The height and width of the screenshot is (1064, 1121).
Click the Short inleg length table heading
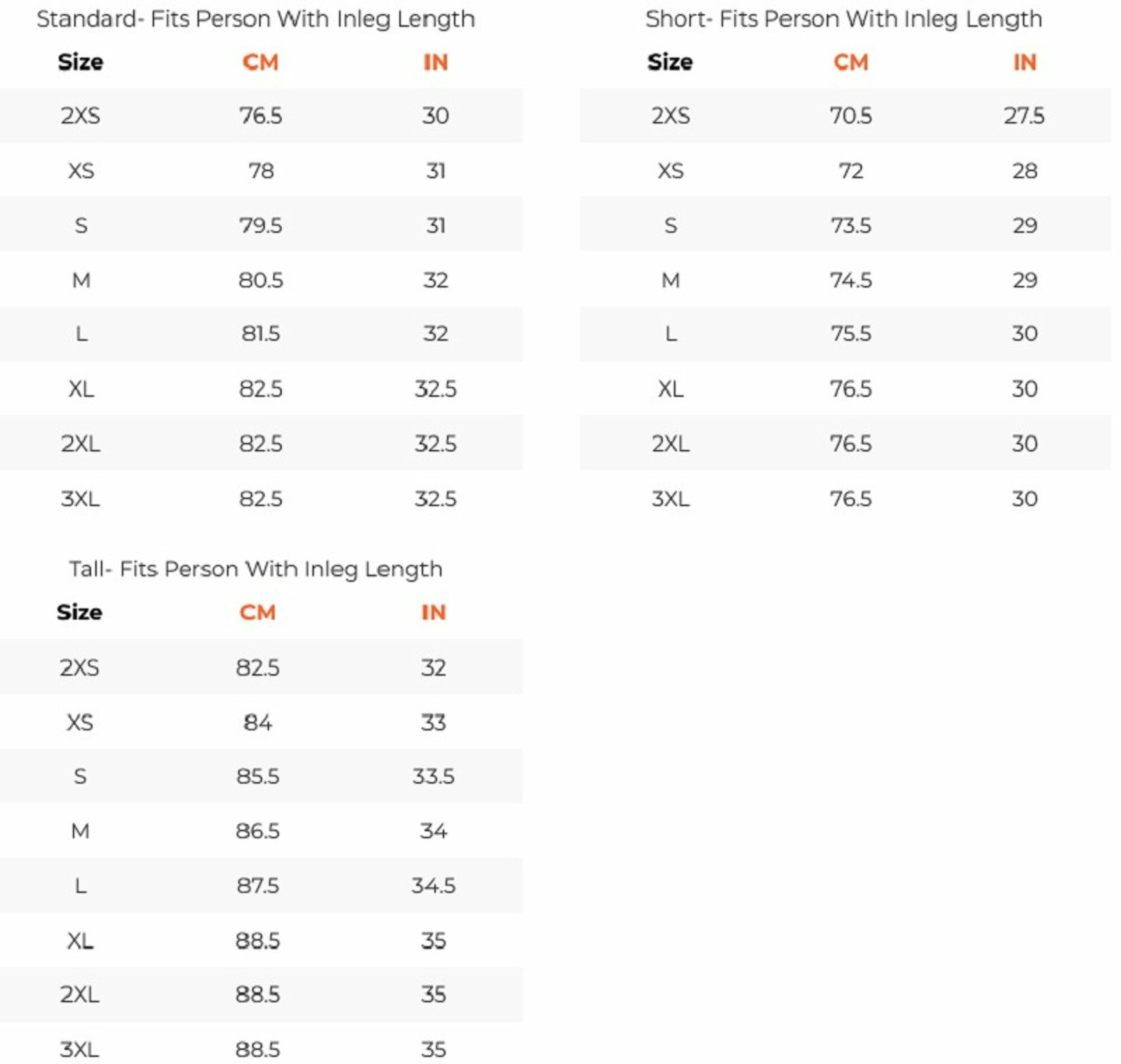[843, 19]
